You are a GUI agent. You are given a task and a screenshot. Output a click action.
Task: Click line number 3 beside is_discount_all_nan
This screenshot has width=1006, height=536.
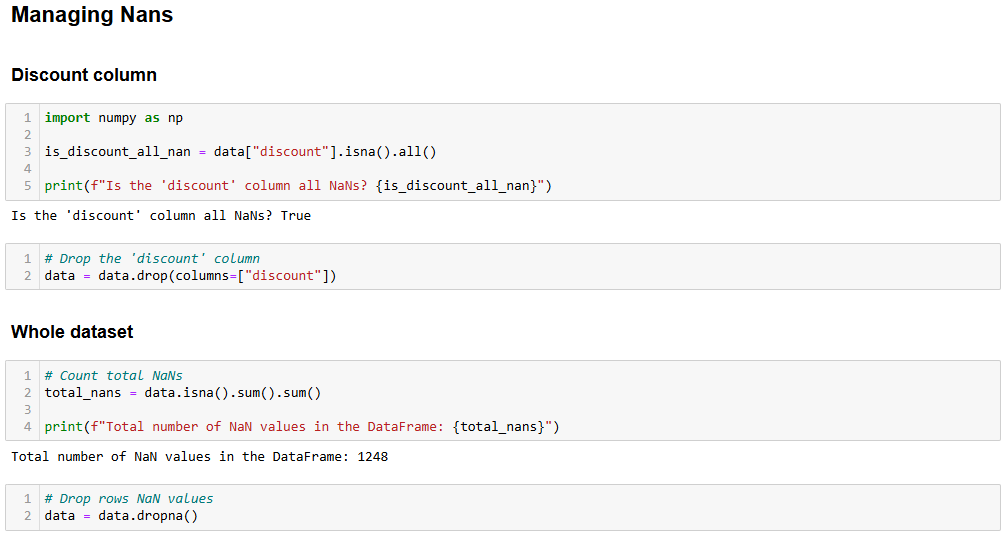click(x=28, y=152)
